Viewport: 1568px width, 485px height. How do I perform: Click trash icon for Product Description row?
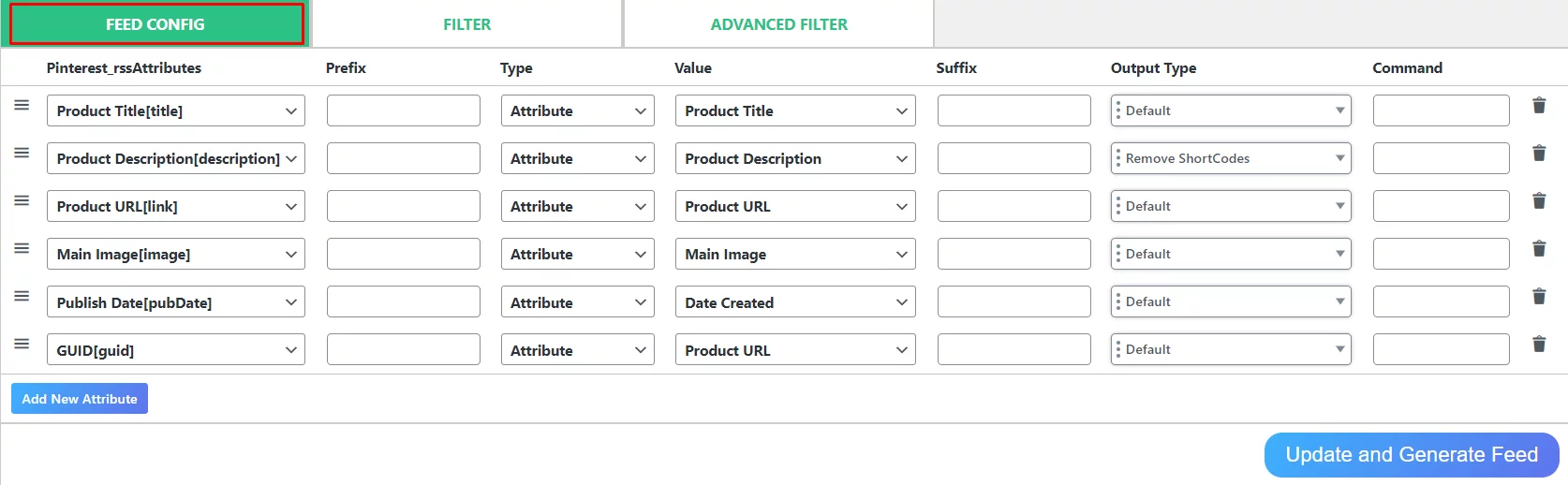coord(1538,154)
